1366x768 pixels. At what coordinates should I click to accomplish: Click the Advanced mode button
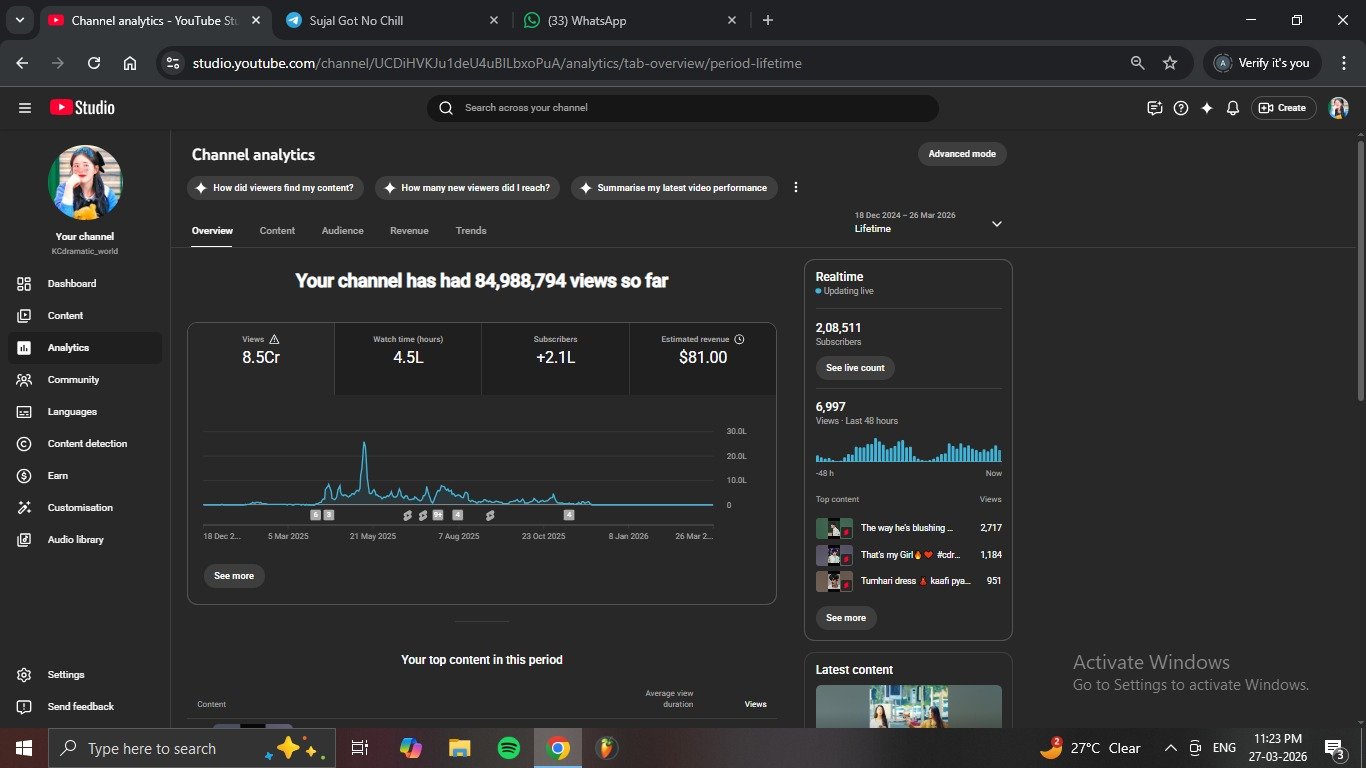point(962,154)
